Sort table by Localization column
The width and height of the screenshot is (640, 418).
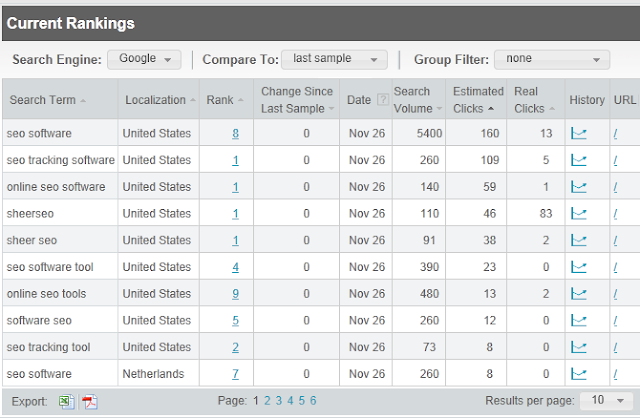155,100
